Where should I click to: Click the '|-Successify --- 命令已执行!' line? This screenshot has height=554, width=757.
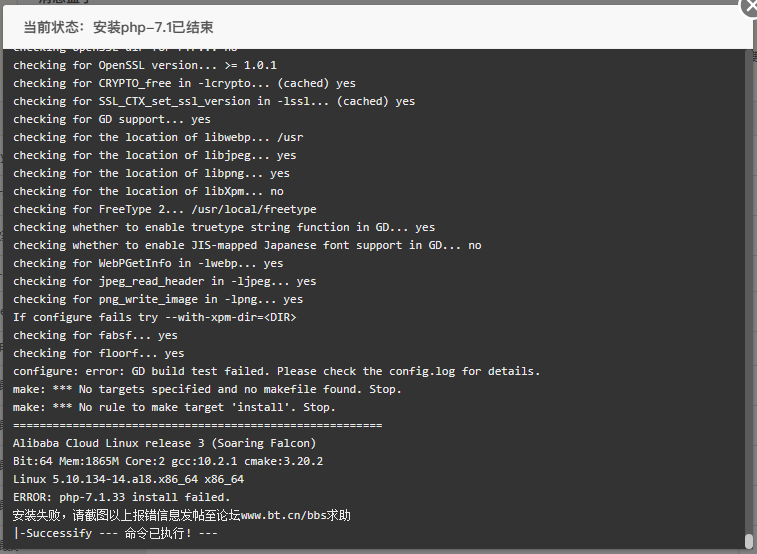(115, 533)
